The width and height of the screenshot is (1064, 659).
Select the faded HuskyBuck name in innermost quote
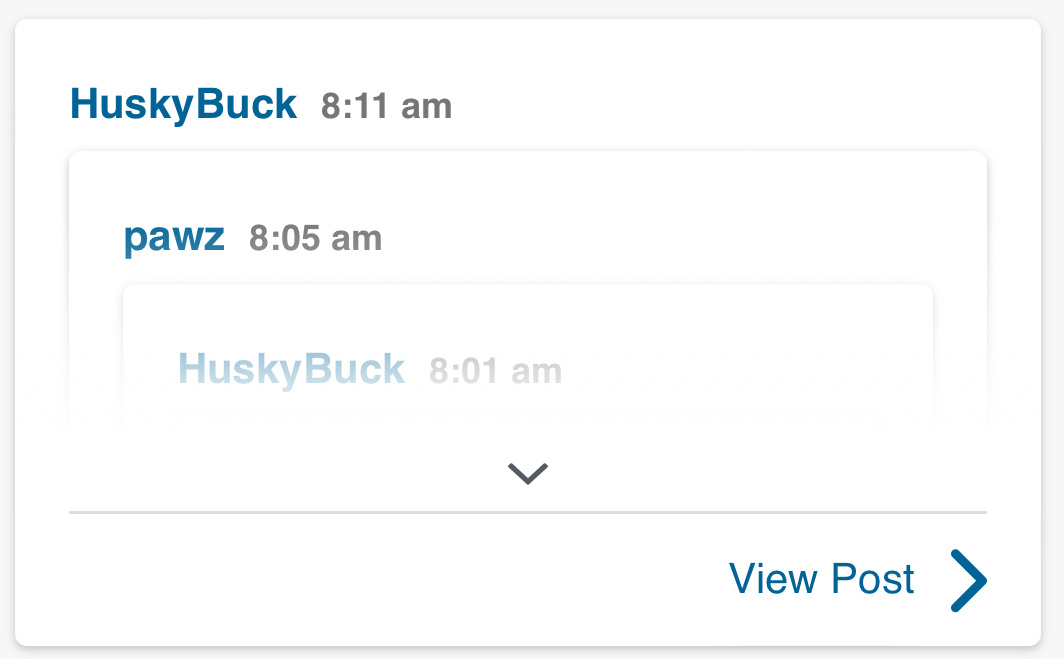[292, 369]
